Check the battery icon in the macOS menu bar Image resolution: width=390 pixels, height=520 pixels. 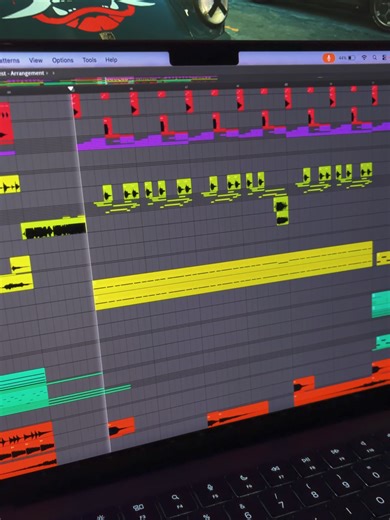click(x=351, y=58)
